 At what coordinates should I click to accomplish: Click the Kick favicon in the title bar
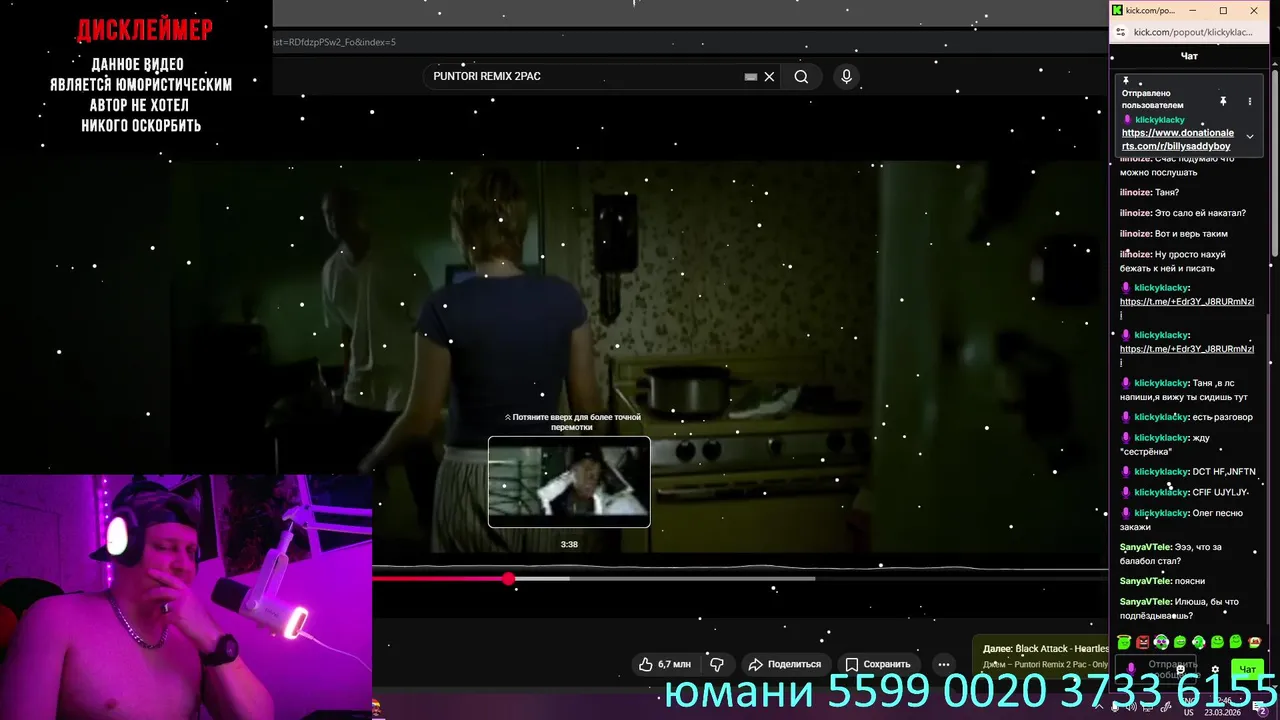[1117, 10]
